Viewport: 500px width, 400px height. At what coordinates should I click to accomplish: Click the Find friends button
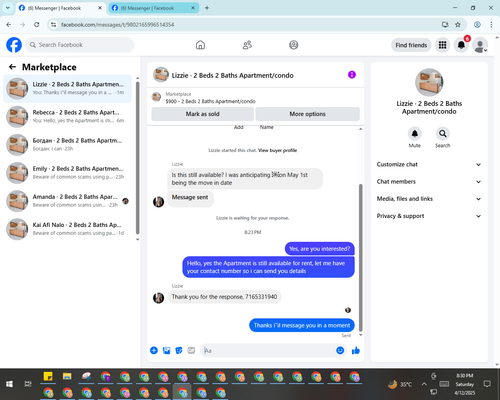click(411, 45)
